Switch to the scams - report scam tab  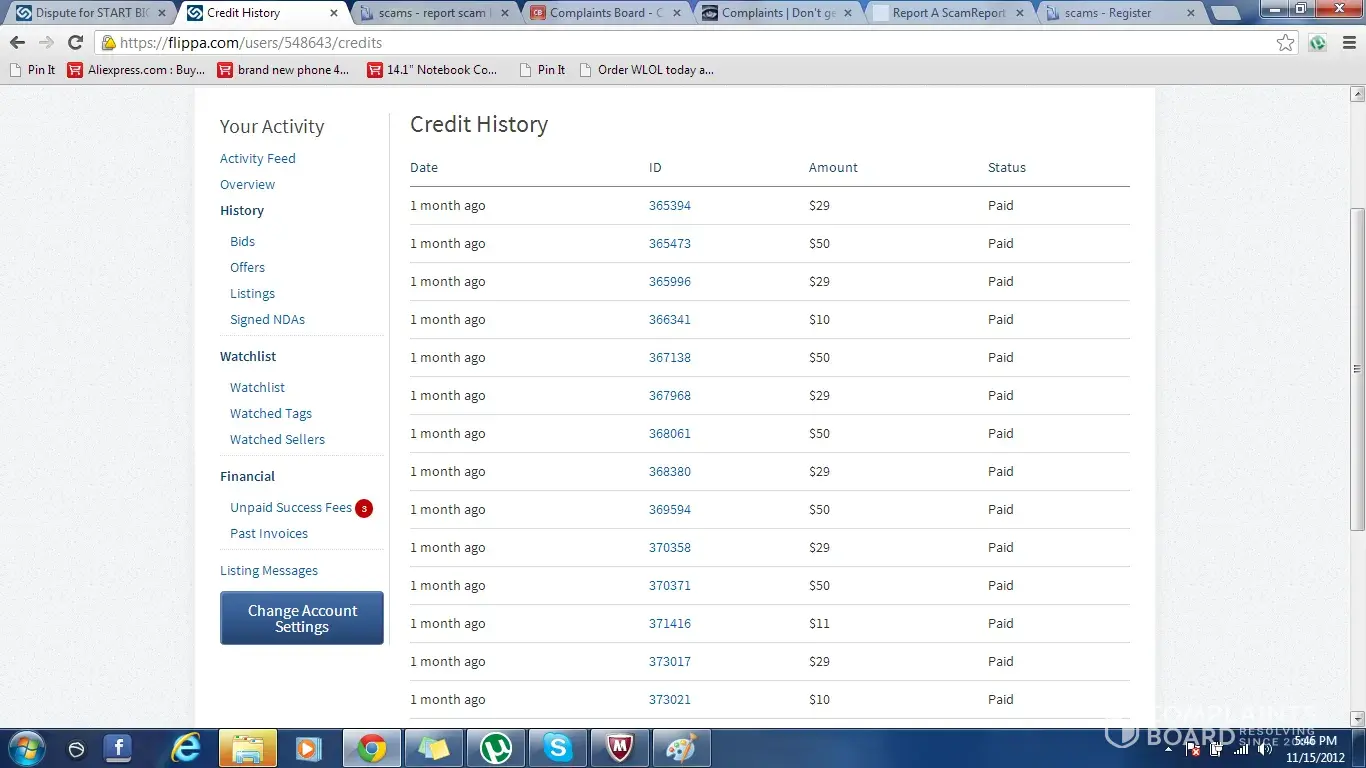pos(432,13)
